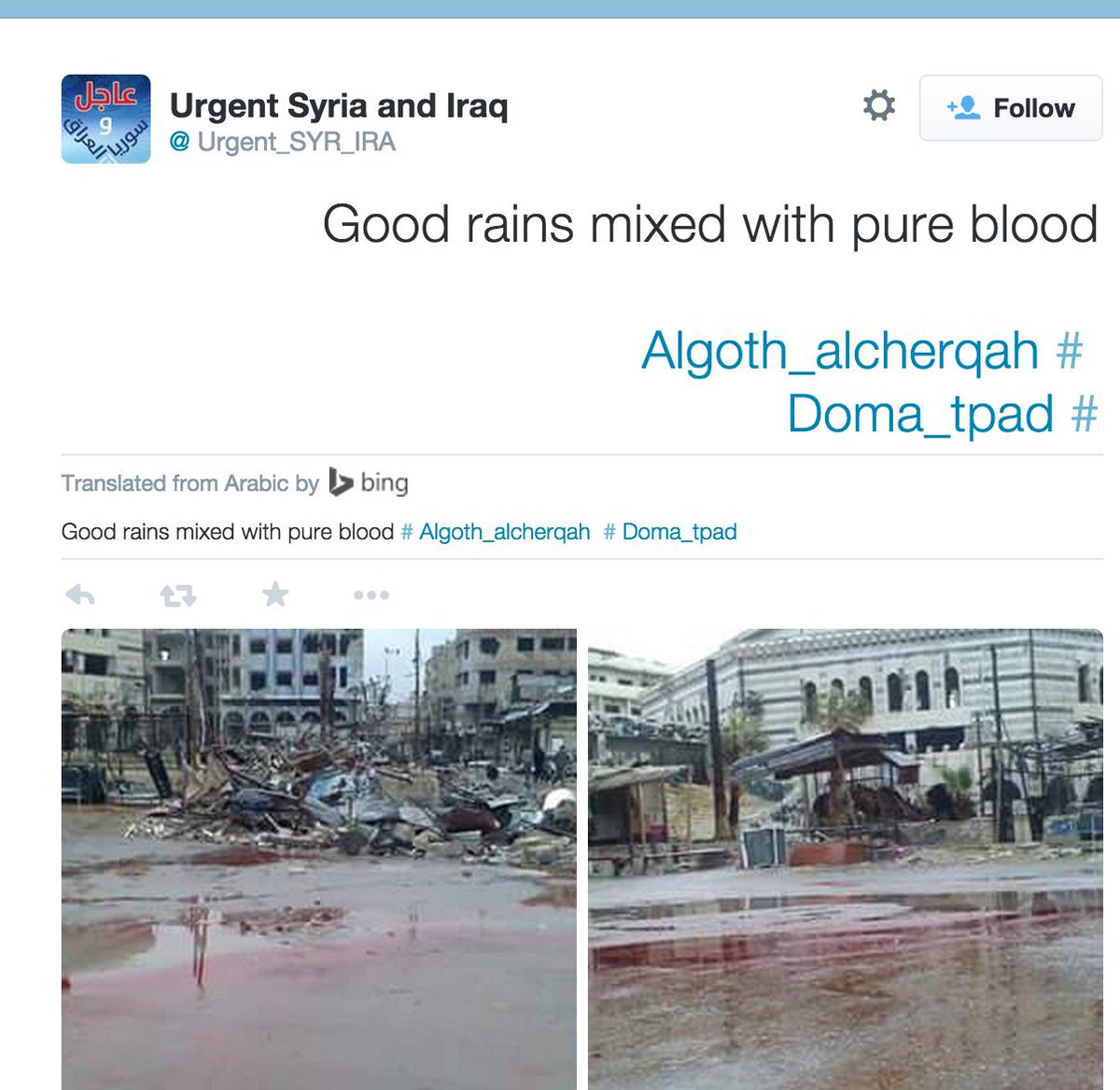Open the more options ellipsis
The height and width of the screenshot is (1090, 1120).
click(x=371, y=594)
